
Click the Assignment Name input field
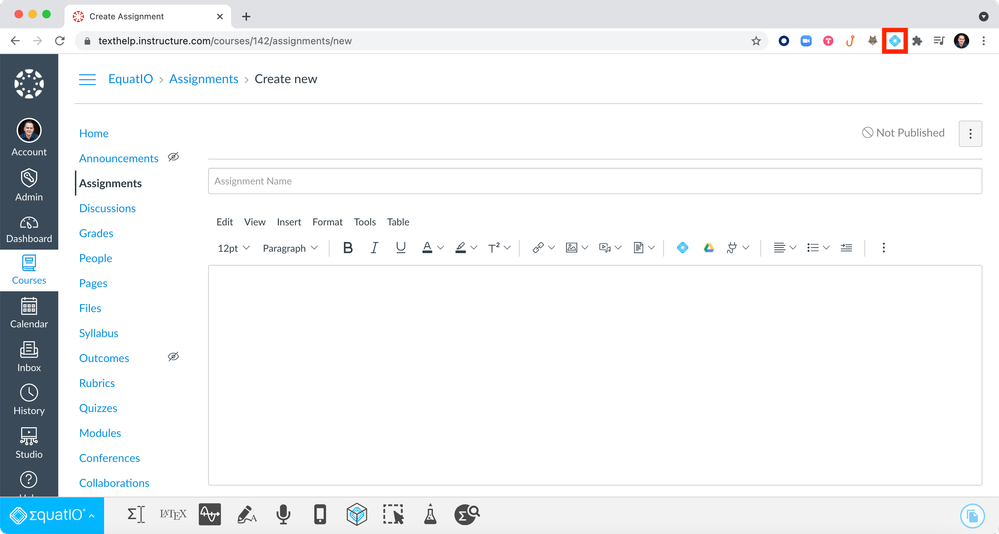594,181
